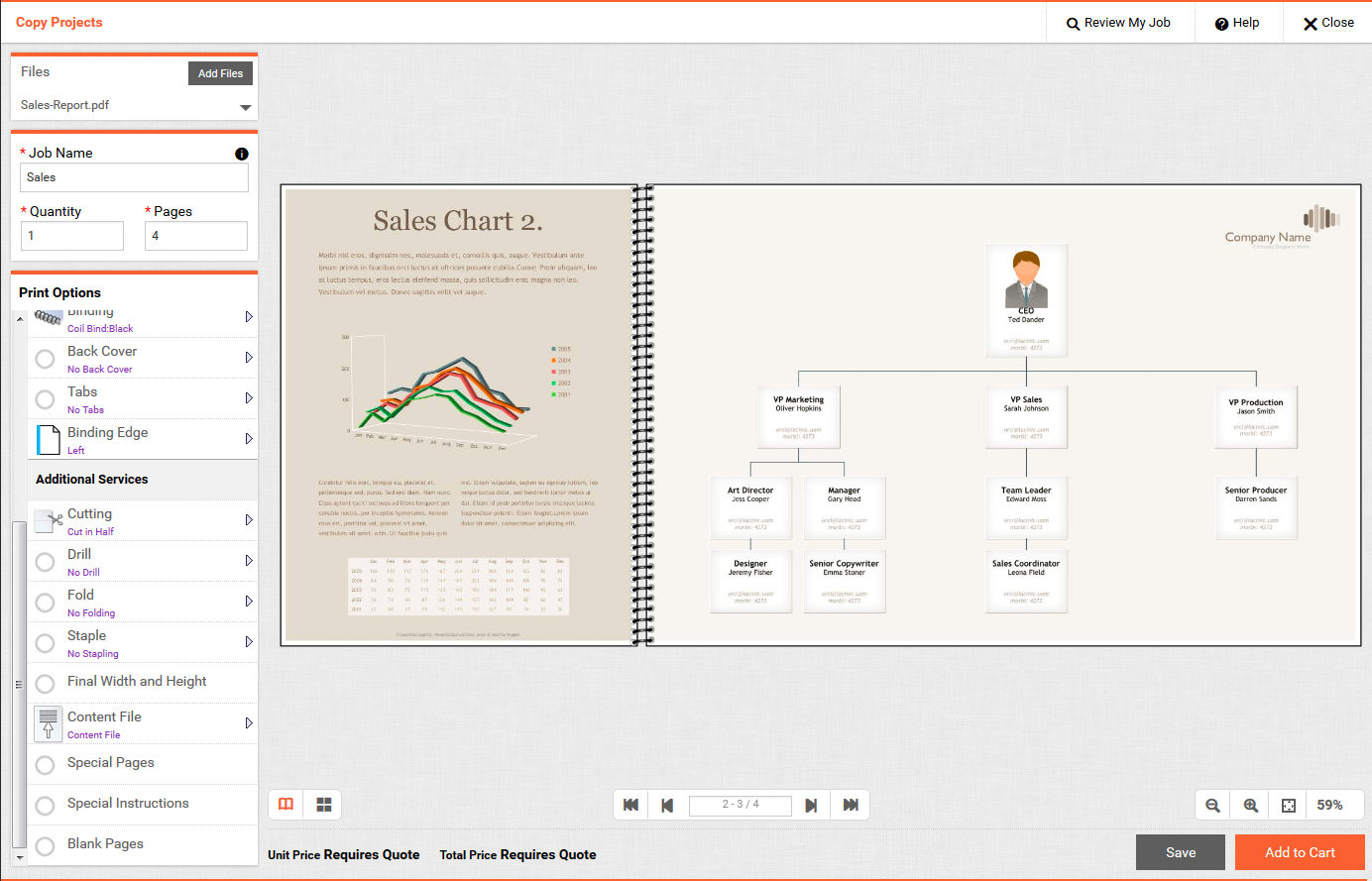The width and height of the screenshot is (1372, 881).
Task: Click the Job Name info icon
Action: [x=241, y=154]
